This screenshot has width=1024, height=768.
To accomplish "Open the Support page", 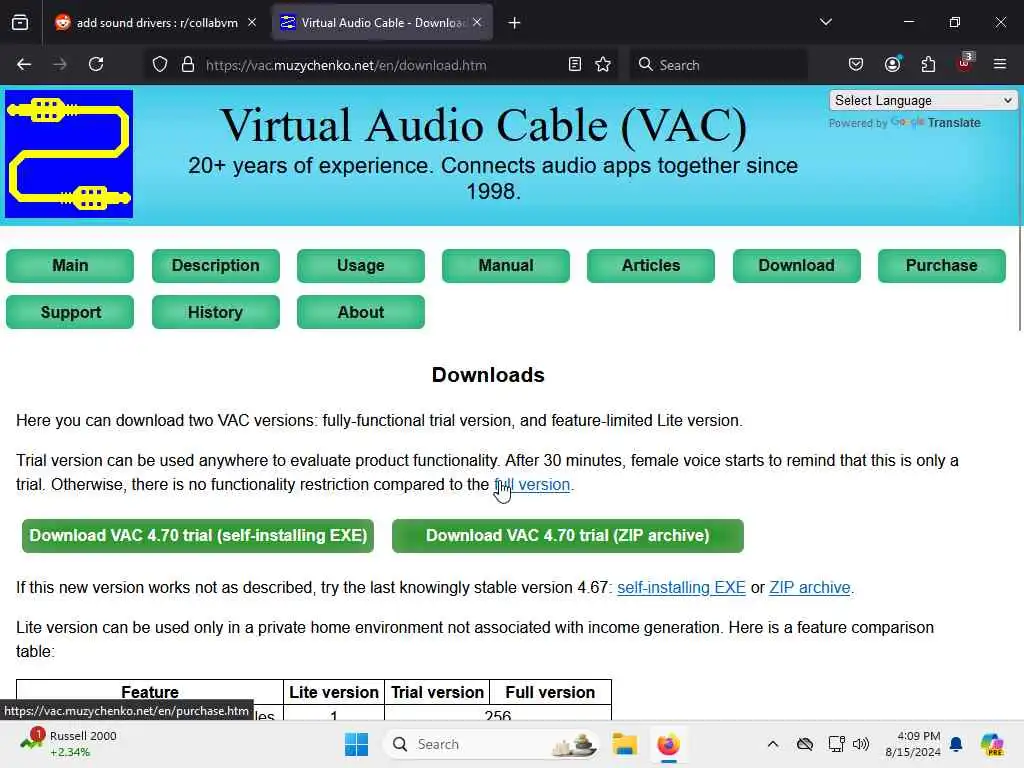I will 70,312.
